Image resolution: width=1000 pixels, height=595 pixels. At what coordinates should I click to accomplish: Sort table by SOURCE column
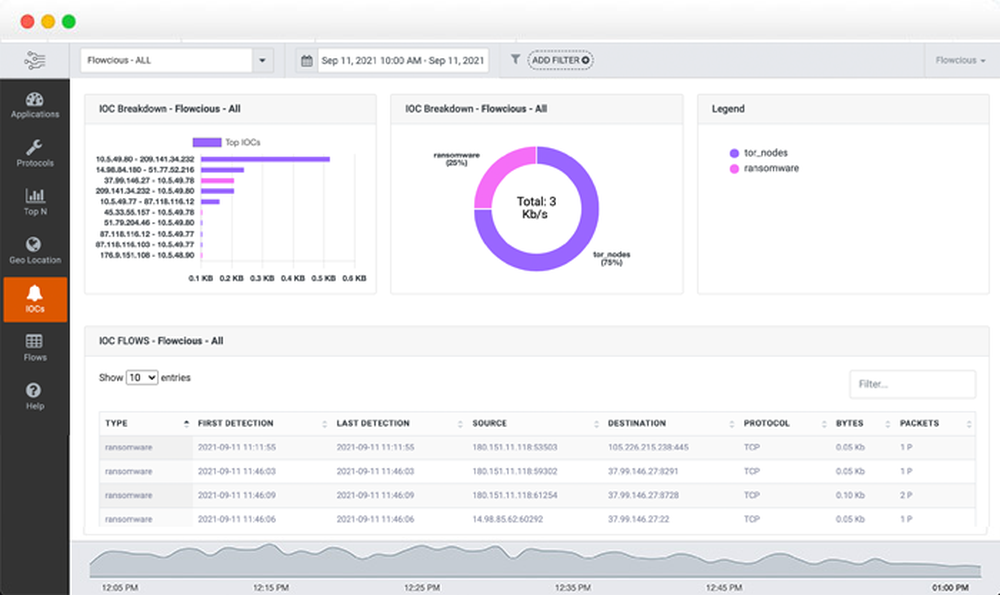click(535, 423)
